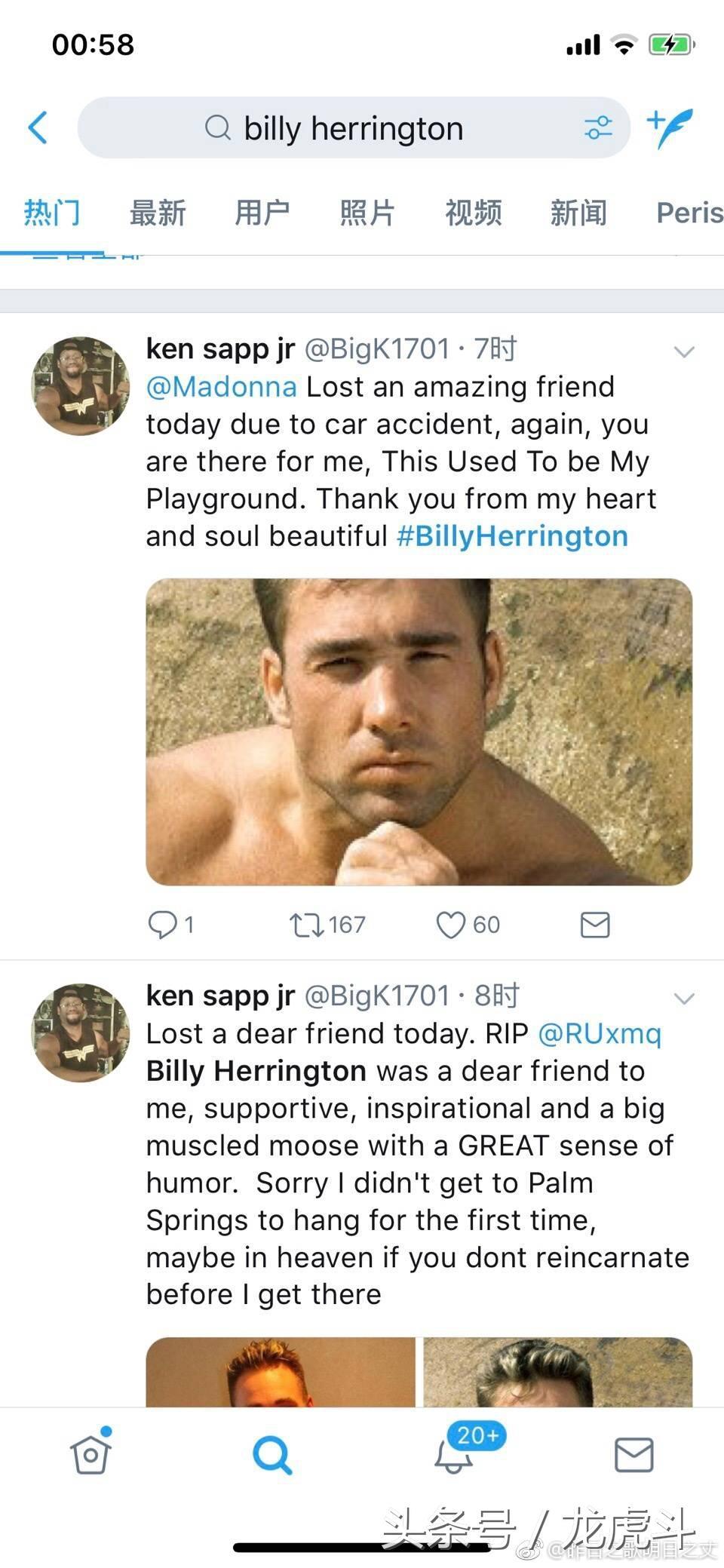Image resolution: width=724 pixels, height=1568 pixels.
Task: Tap the back arrow icon
Action: (38, 127)
